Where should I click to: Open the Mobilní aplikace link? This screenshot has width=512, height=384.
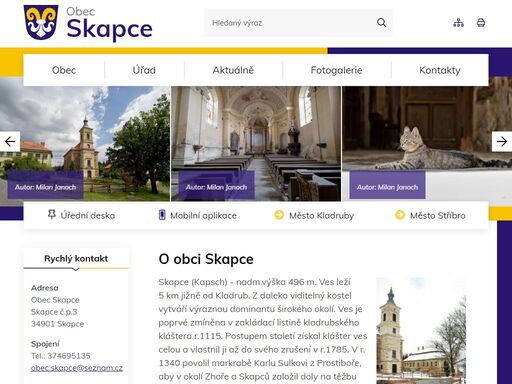203,216
